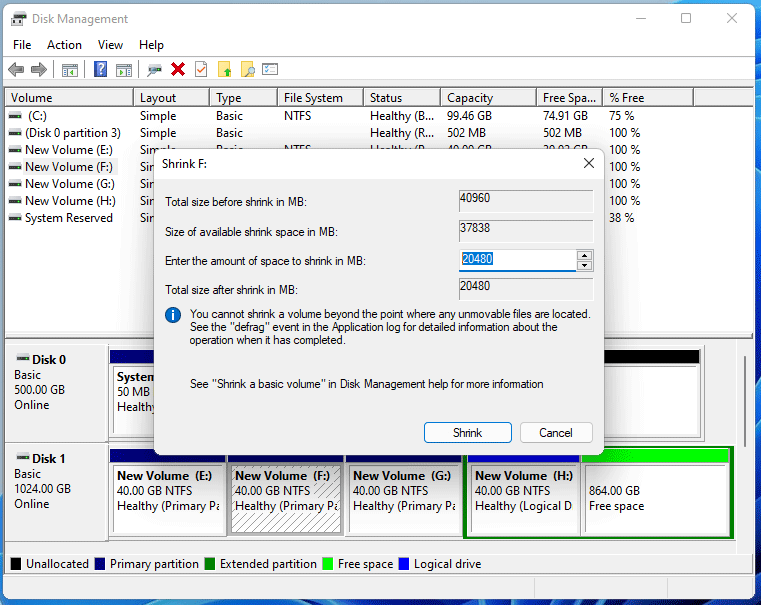Viewport: 761px width, 605px height.
Task: Click the properties checkmark page toolbar icon
Action: [201, 69]
